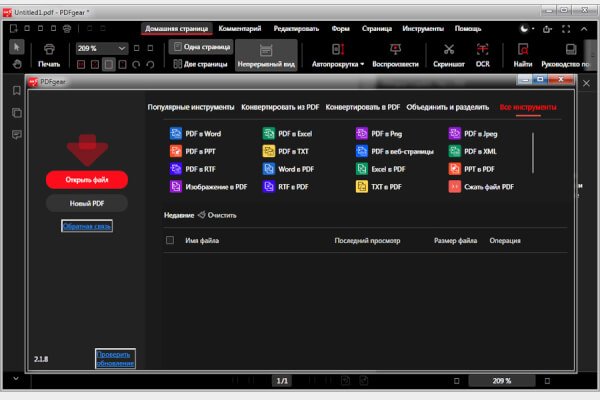This screenshot has width=600, height=400.
Task: Switch to Объединить и разделить tab
Action: pyautogui.click(x=448, y=107)
